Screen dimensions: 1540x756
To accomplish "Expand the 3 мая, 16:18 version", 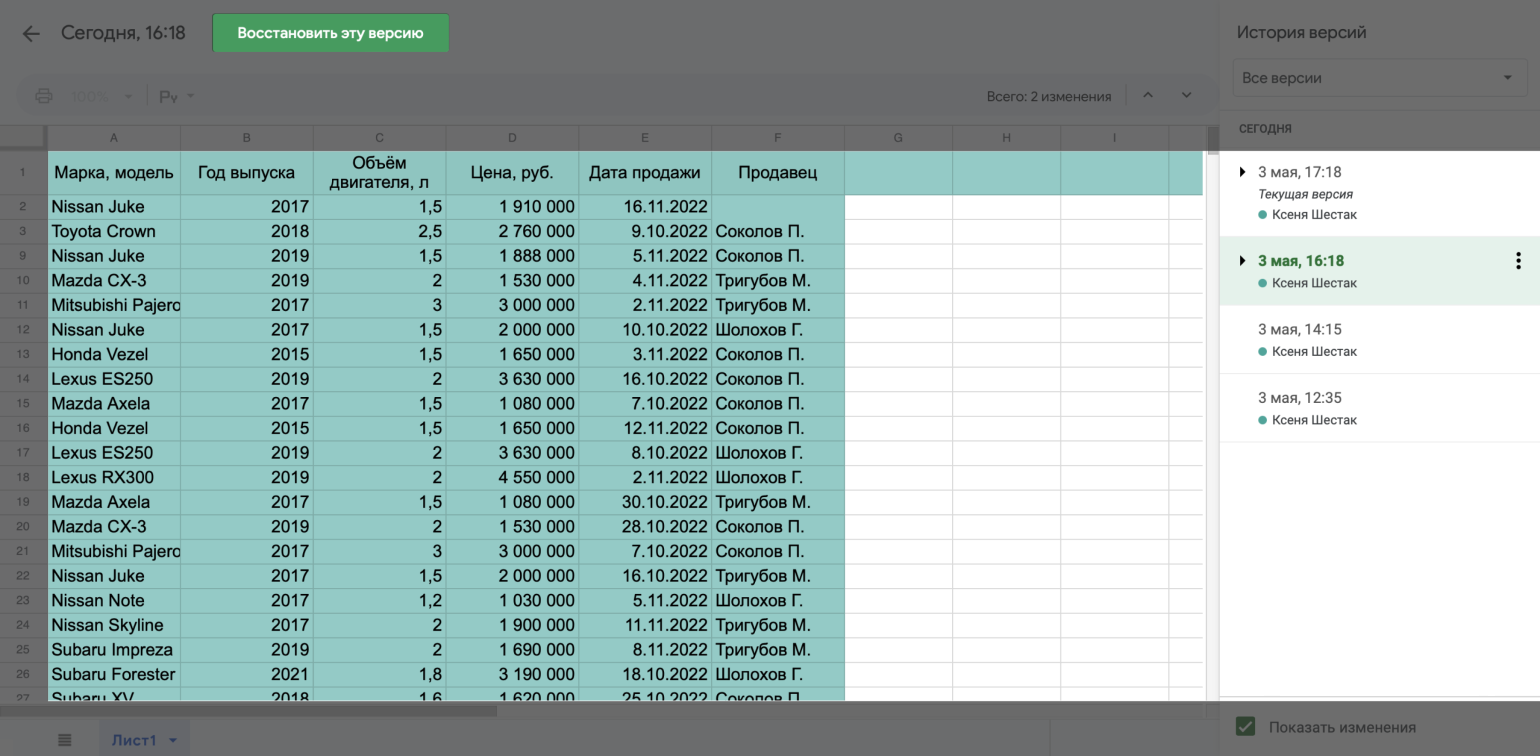I will (1243, 261).
